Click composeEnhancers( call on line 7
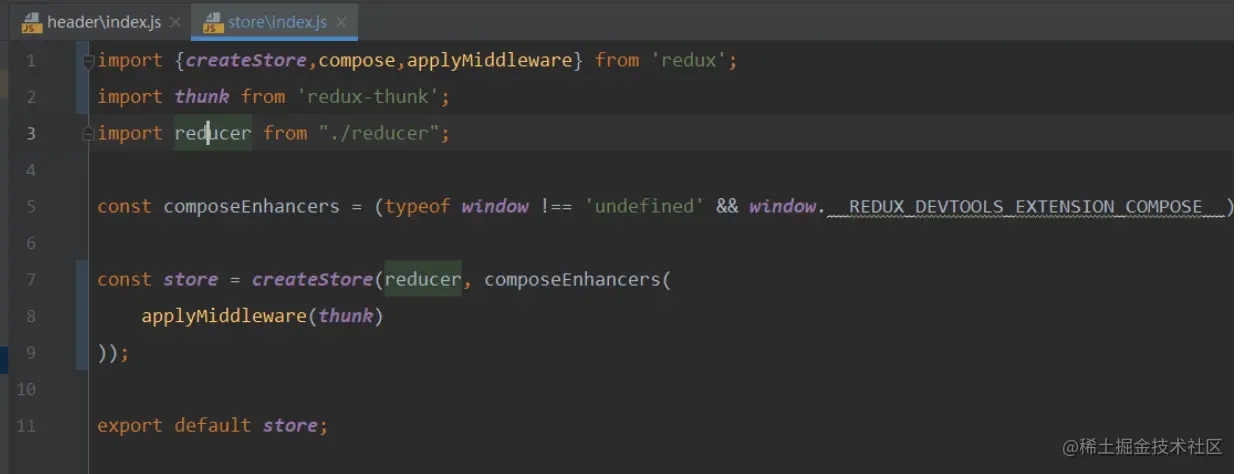 pyautogui.click(x=578, y=280)
